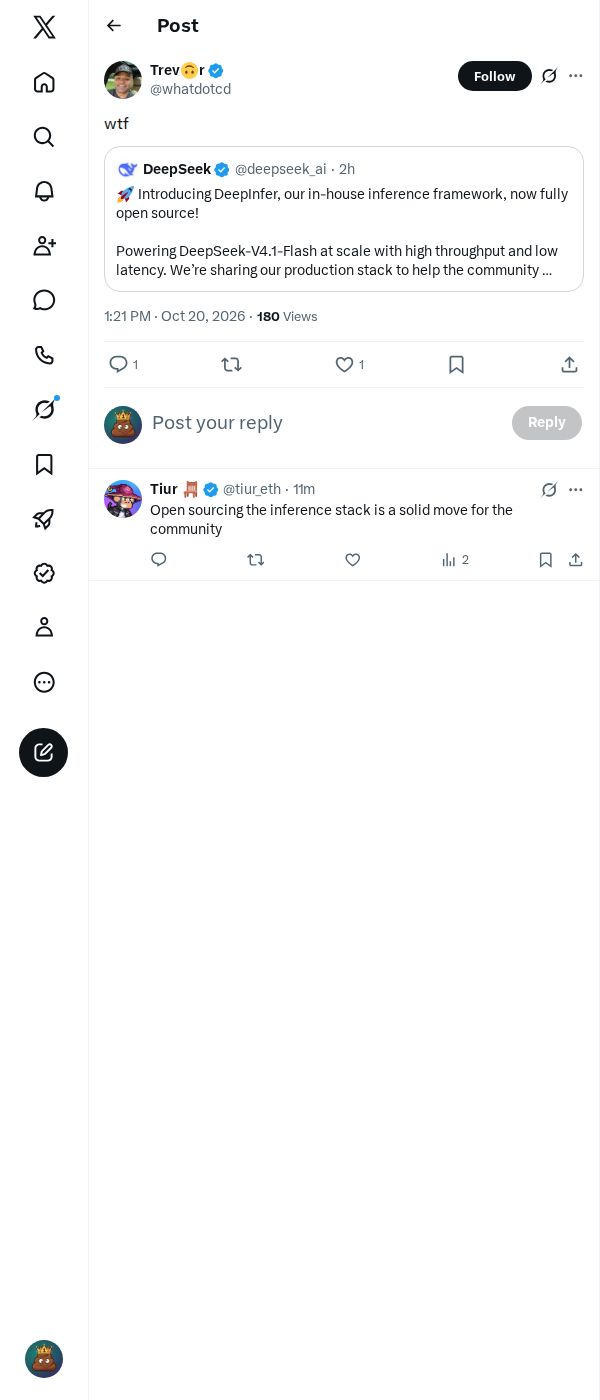Open the Premium rocket icon in sidebar
This screenshot has height=1400, width=600.
44,518
